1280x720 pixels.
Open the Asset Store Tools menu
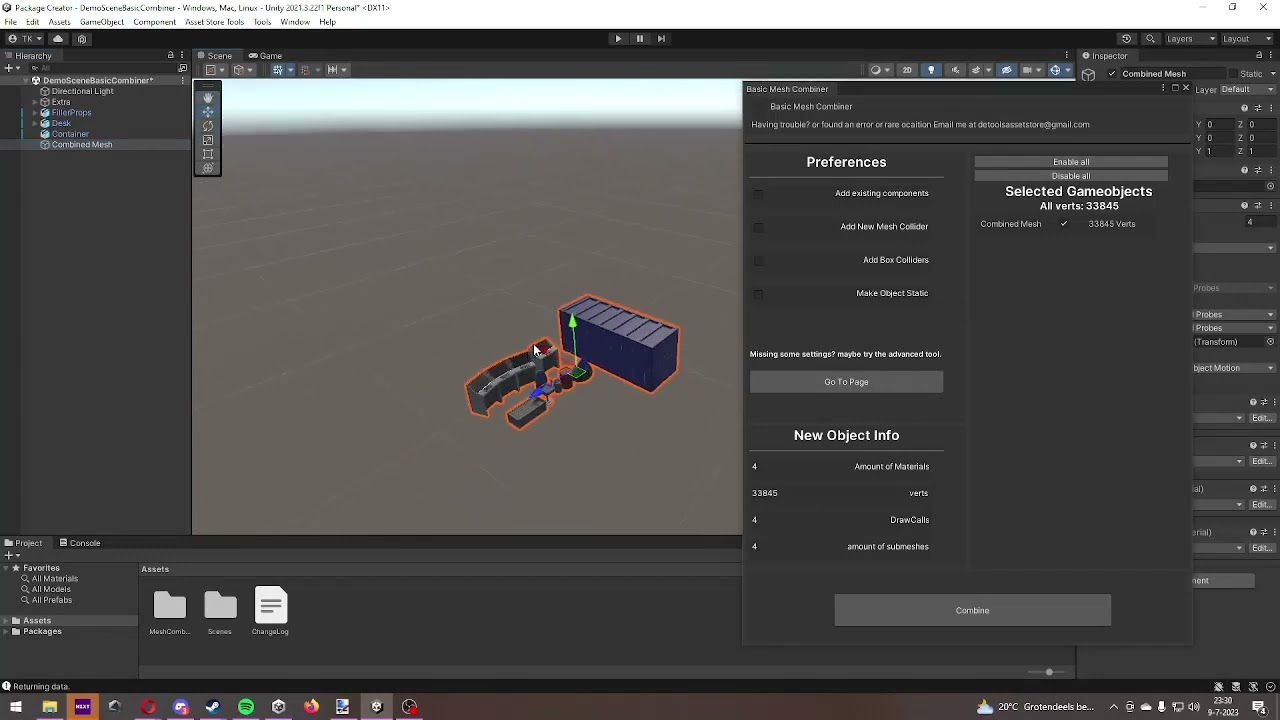tap(214, 22)
